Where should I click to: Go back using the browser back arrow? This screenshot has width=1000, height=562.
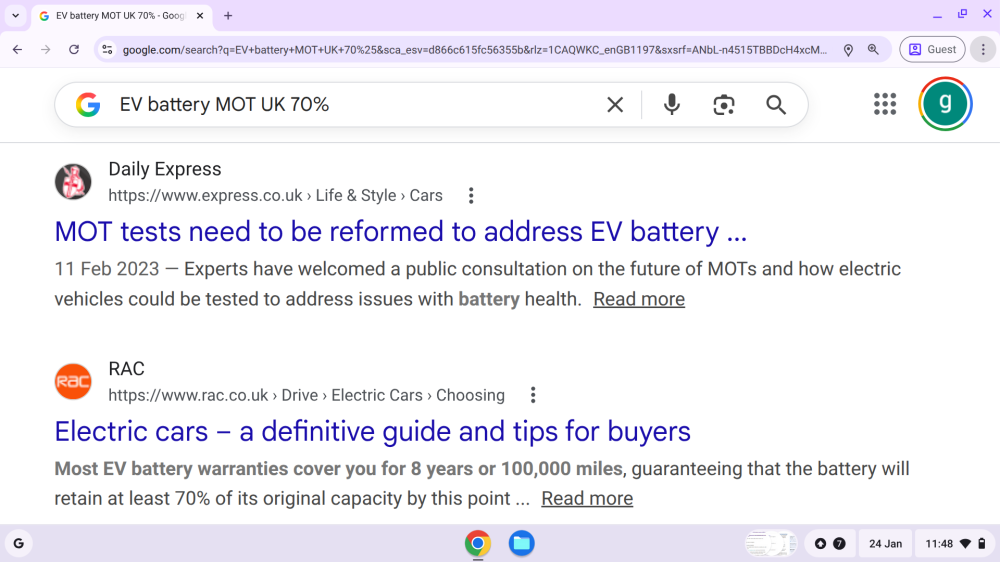click(x=17, y=50)
